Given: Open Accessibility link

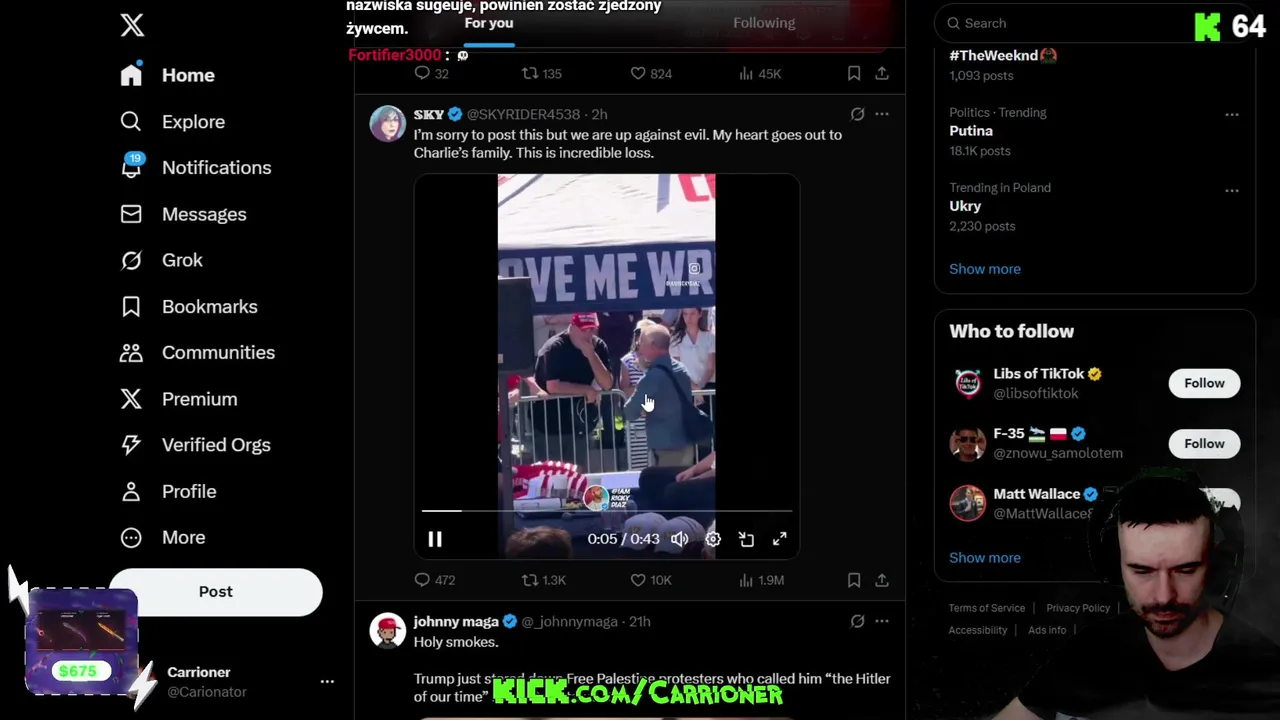Looking at the screenshot, I should pos(978,630).
